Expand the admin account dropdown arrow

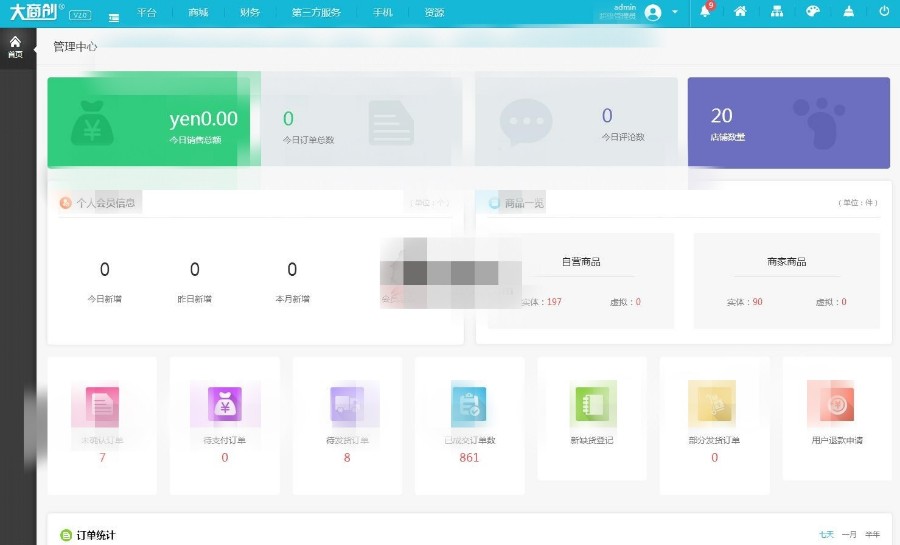(675, 11)
